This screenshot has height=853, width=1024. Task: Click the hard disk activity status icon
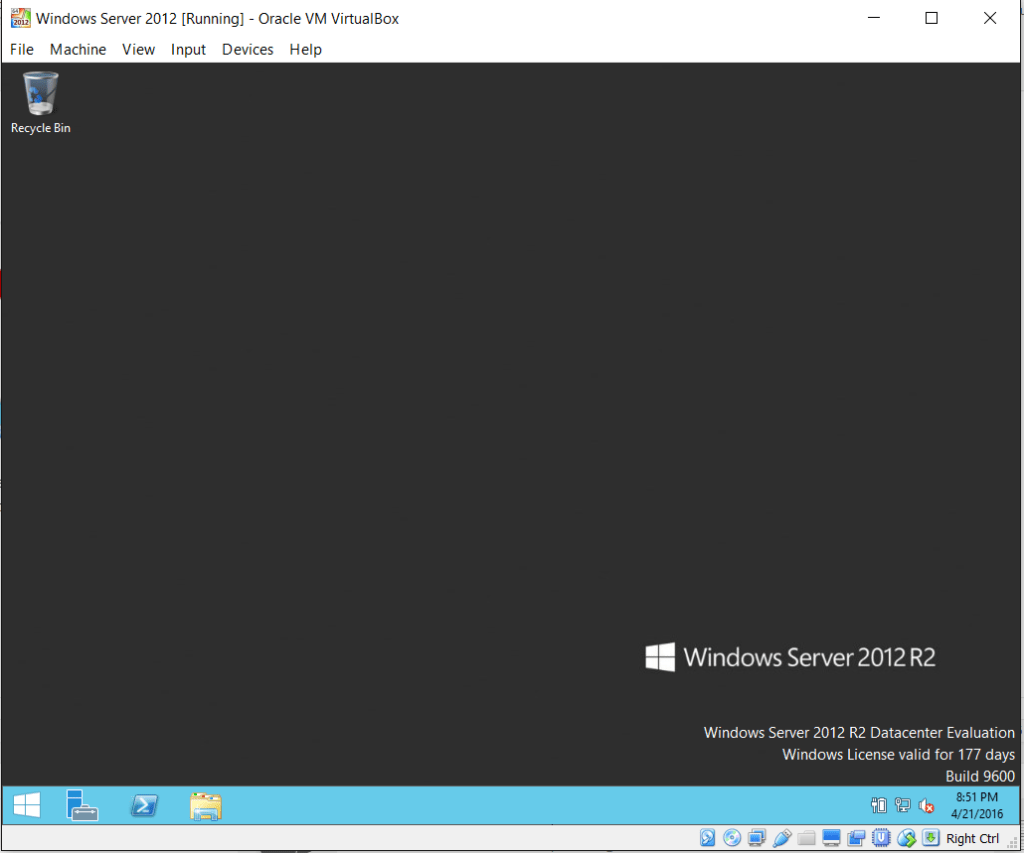click(708, 838)
